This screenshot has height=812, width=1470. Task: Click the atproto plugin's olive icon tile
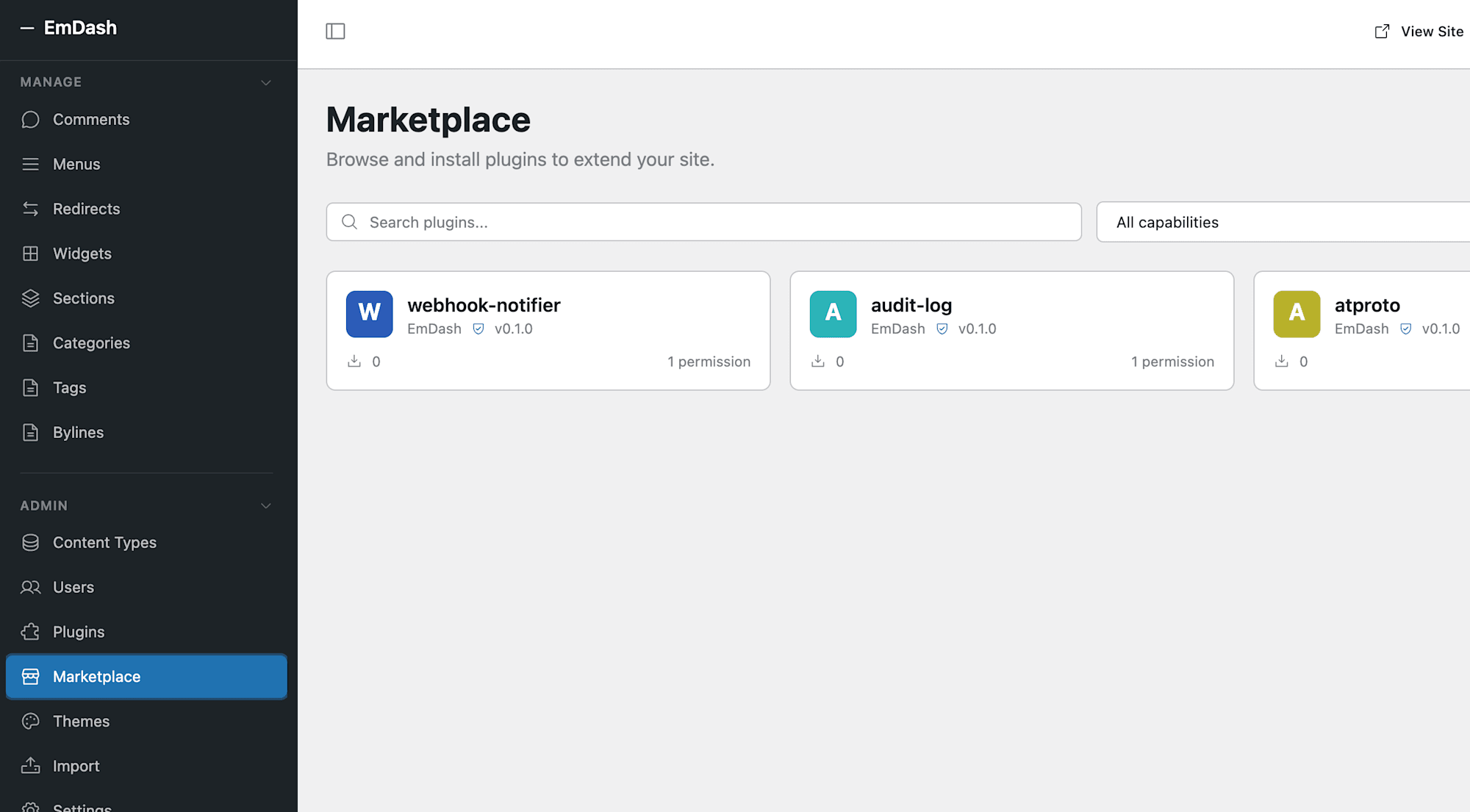pyautogui.click(x=1296, y=314)
